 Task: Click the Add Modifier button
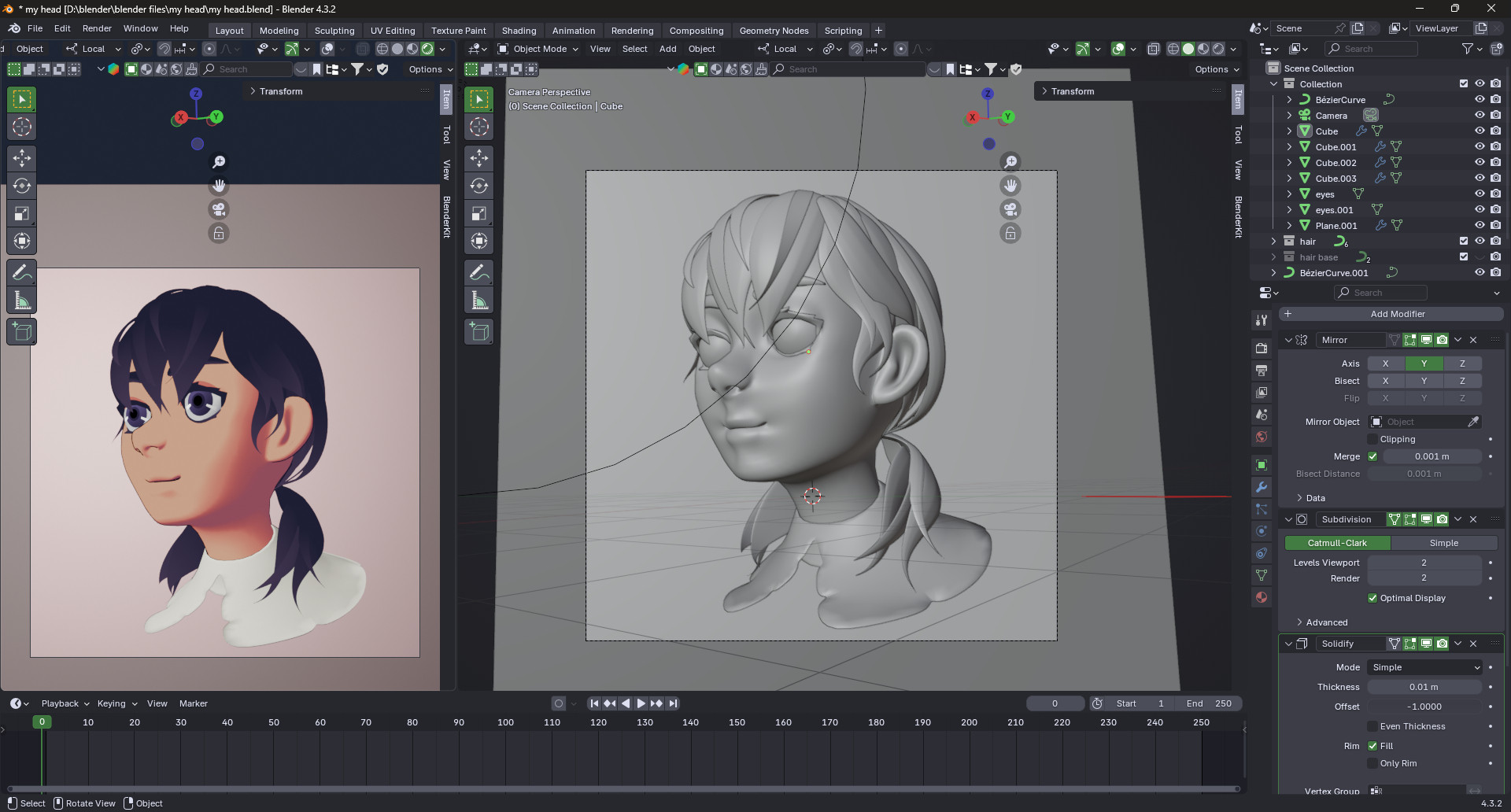coord(1391,314)
